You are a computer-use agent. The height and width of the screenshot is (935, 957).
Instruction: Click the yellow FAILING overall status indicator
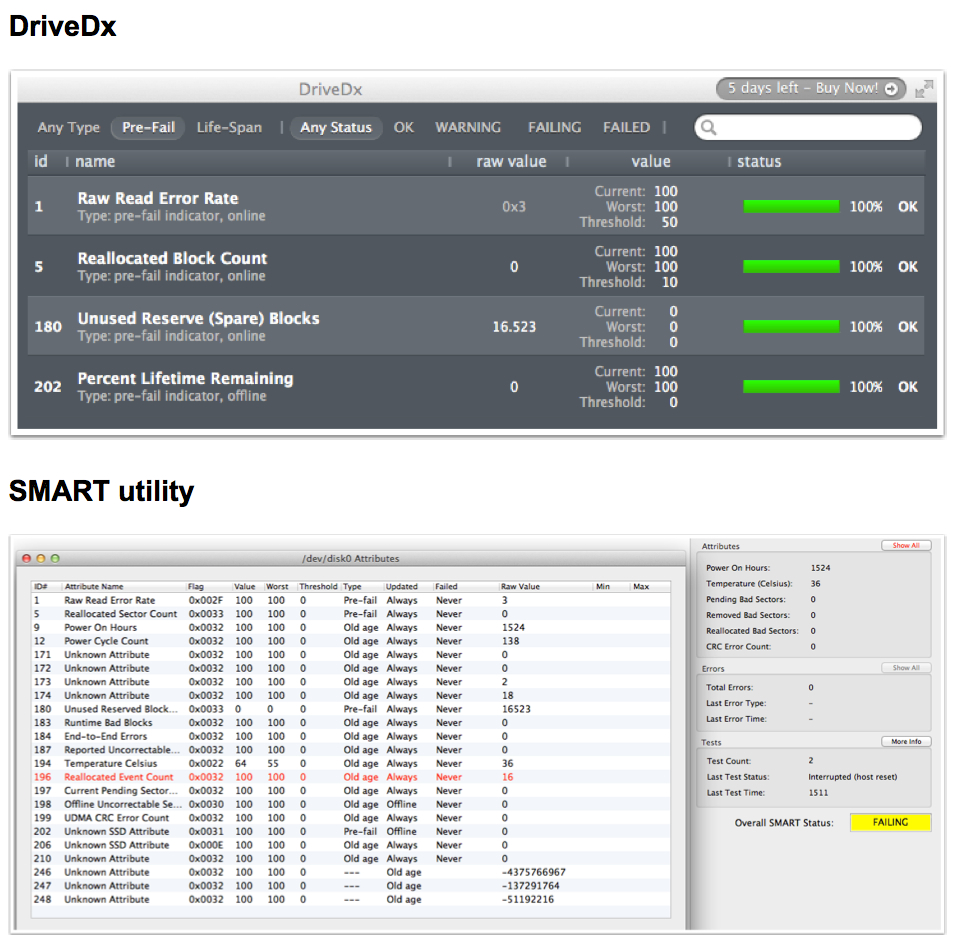click(x=890, y=822)
